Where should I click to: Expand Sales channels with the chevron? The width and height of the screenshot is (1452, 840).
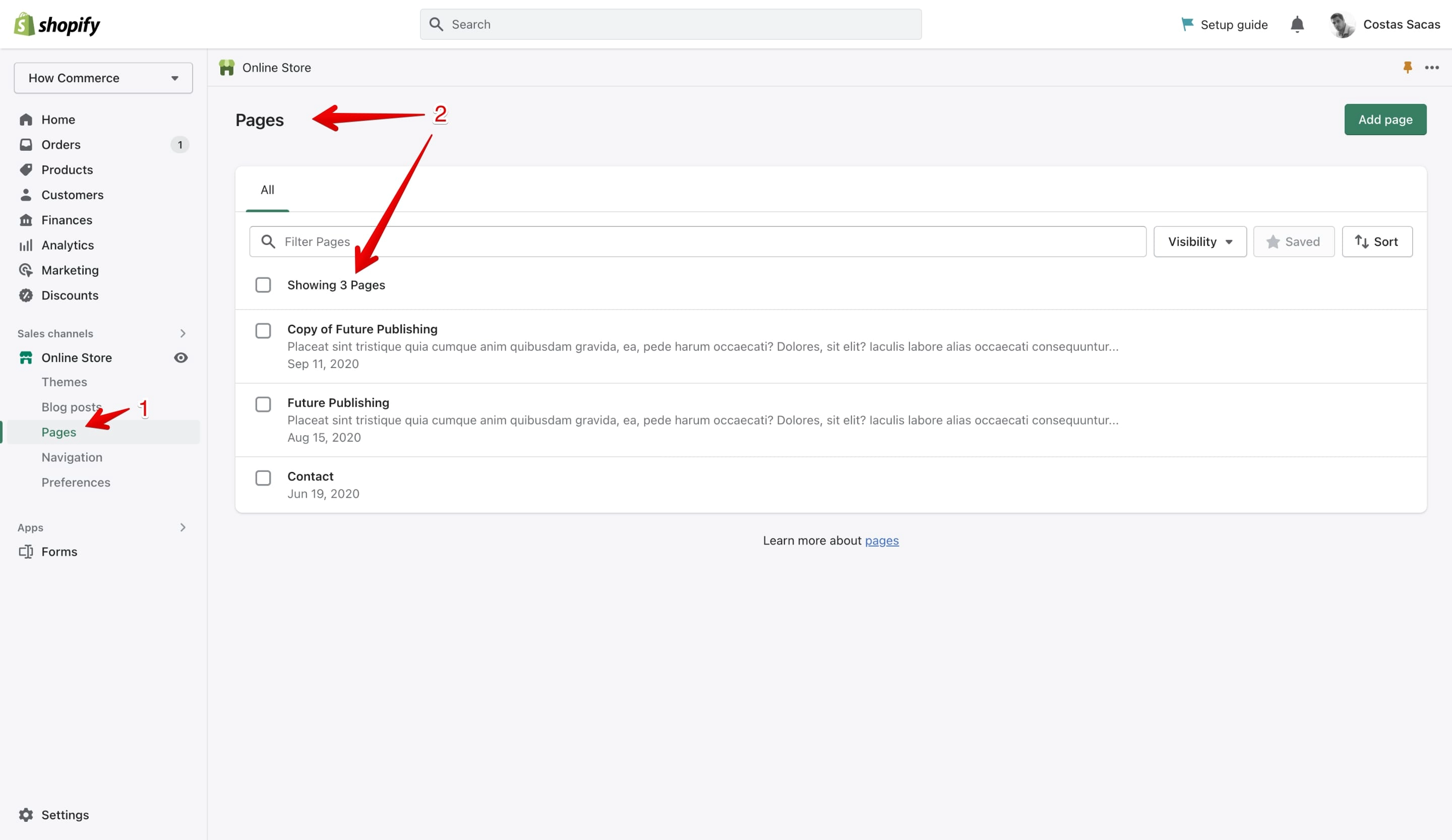pos(183,334)
